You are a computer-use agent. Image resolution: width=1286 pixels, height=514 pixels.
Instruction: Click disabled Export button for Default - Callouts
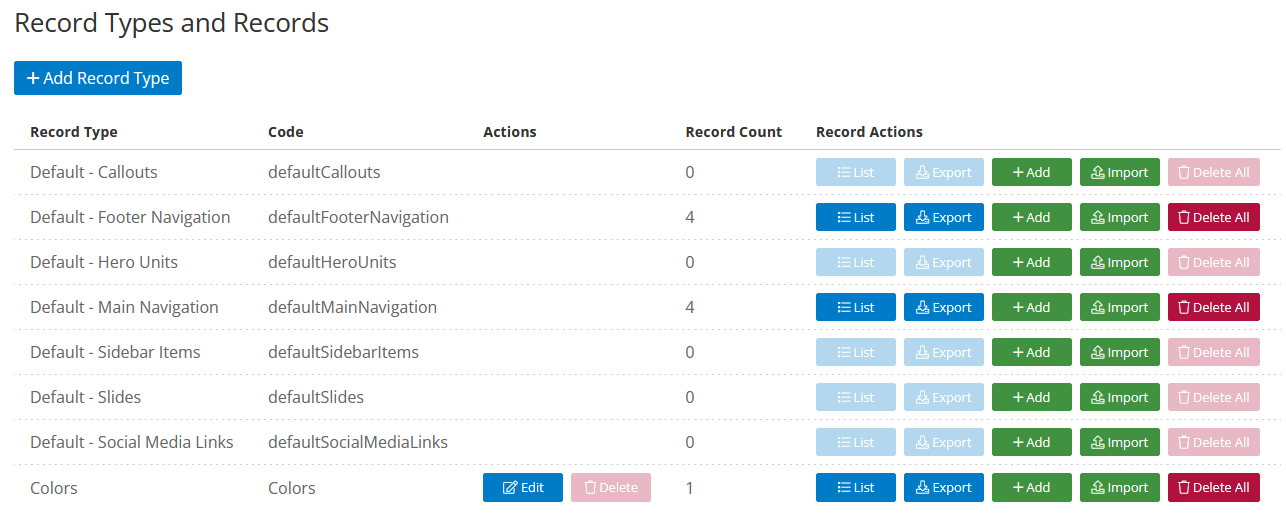[944, 172]
